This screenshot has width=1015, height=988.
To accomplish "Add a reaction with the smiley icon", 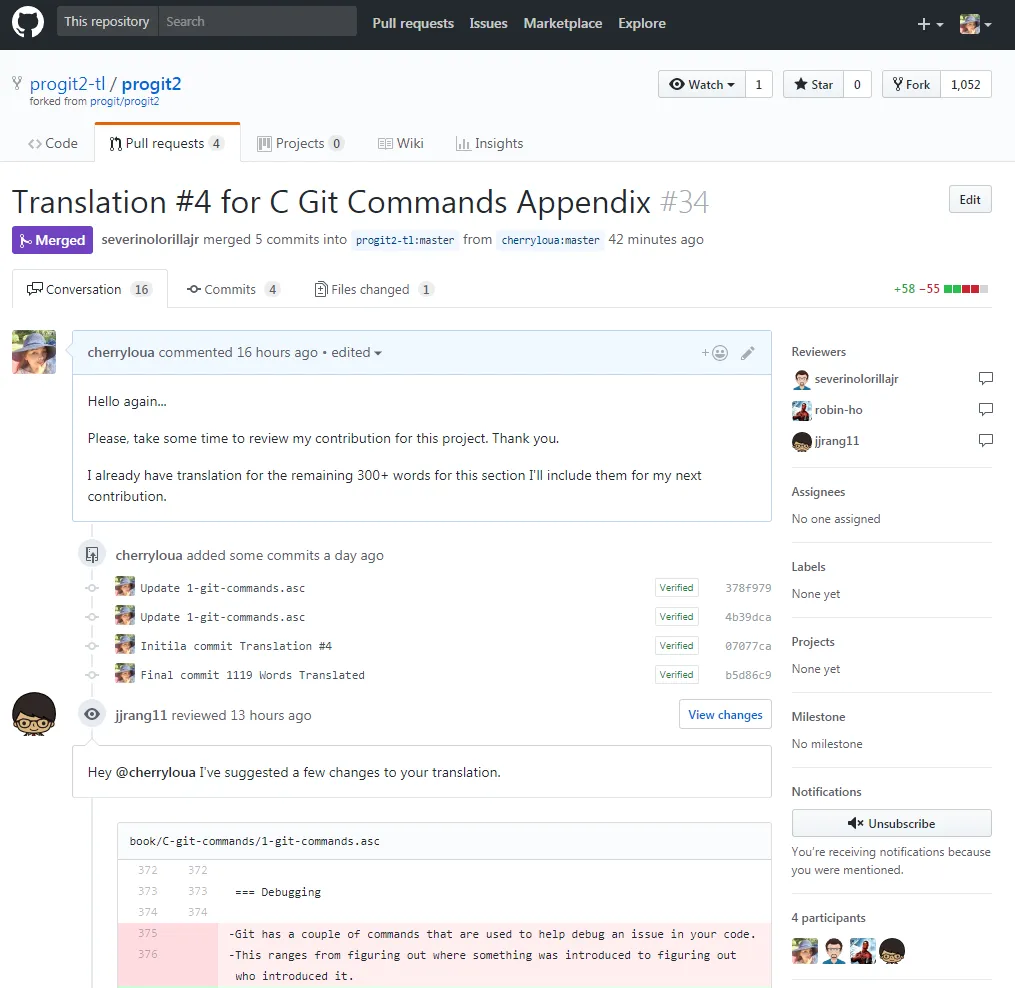I will click(x=715, y=353).
